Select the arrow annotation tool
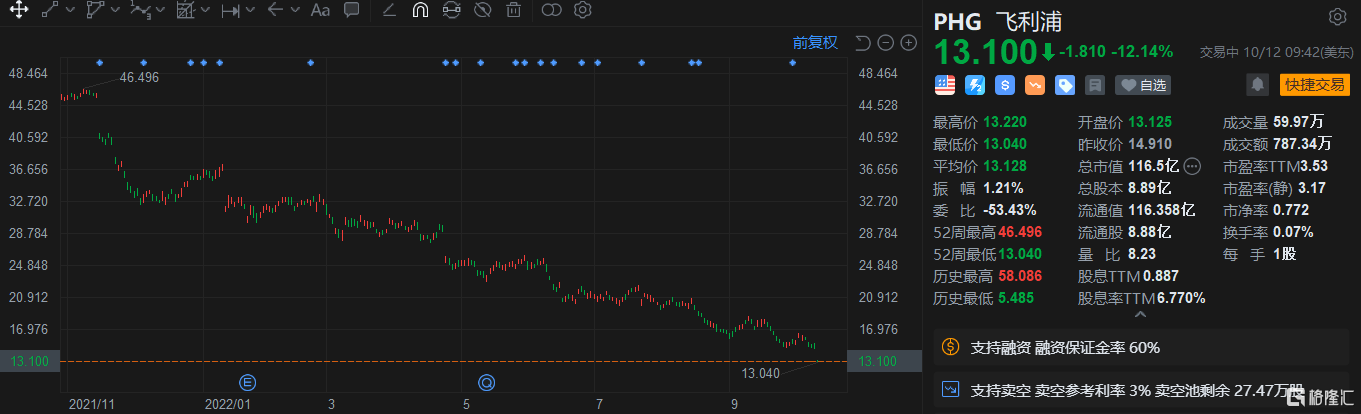 [x=275, y=10]
